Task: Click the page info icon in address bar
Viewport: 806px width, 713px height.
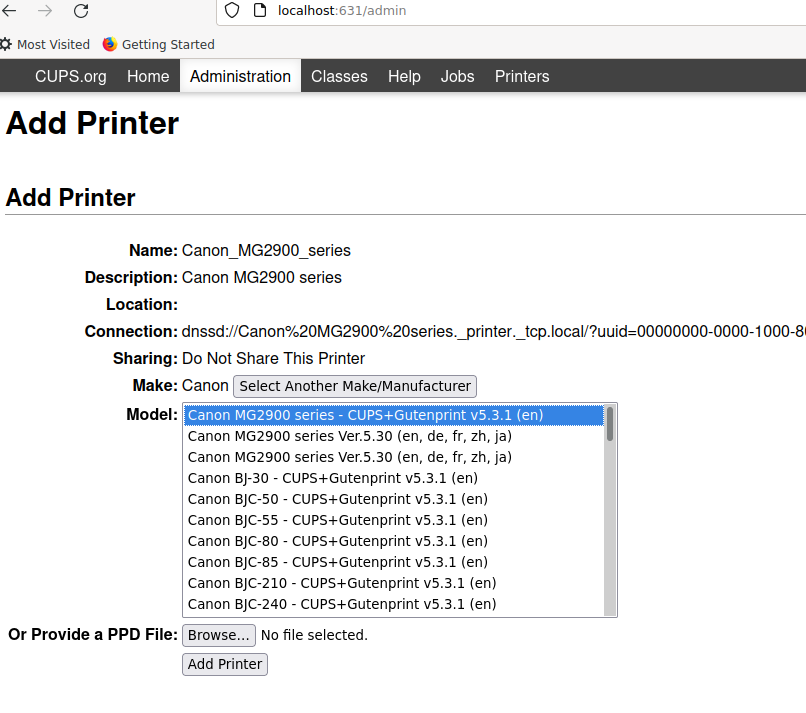Action: click(260, 10)
